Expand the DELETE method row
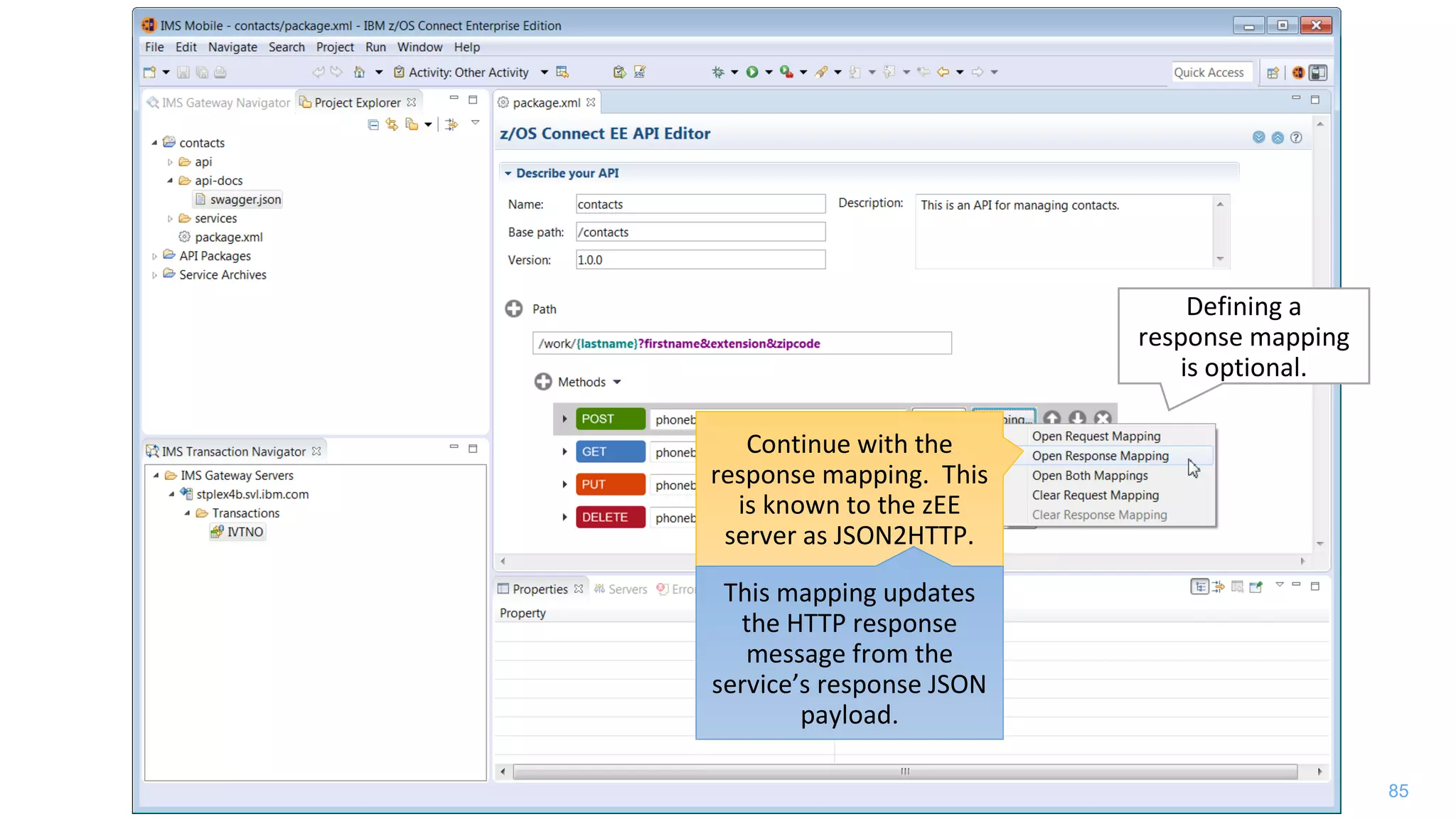 tap(564, 517)
